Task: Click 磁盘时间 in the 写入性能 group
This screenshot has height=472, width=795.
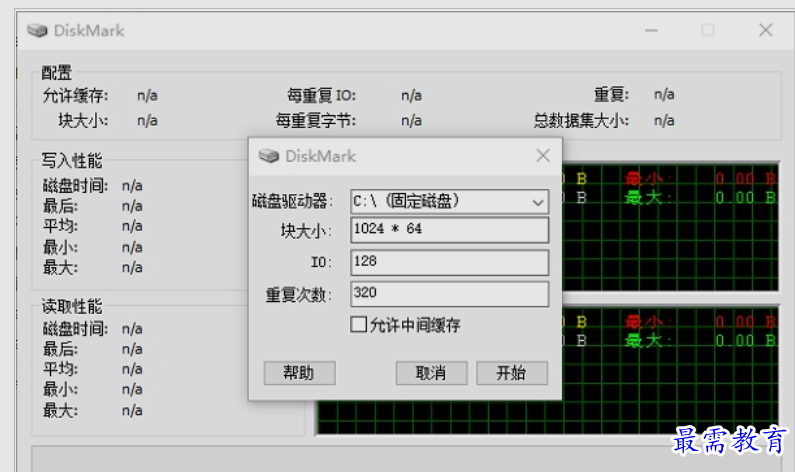Action: tap(76, 186)
